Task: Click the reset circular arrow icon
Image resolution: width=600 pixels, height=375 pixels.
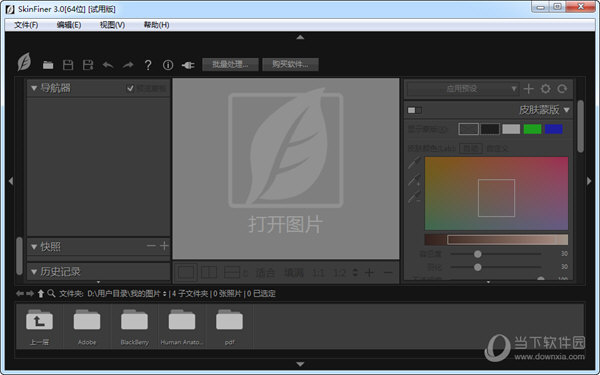Action: tap(562, 89)
